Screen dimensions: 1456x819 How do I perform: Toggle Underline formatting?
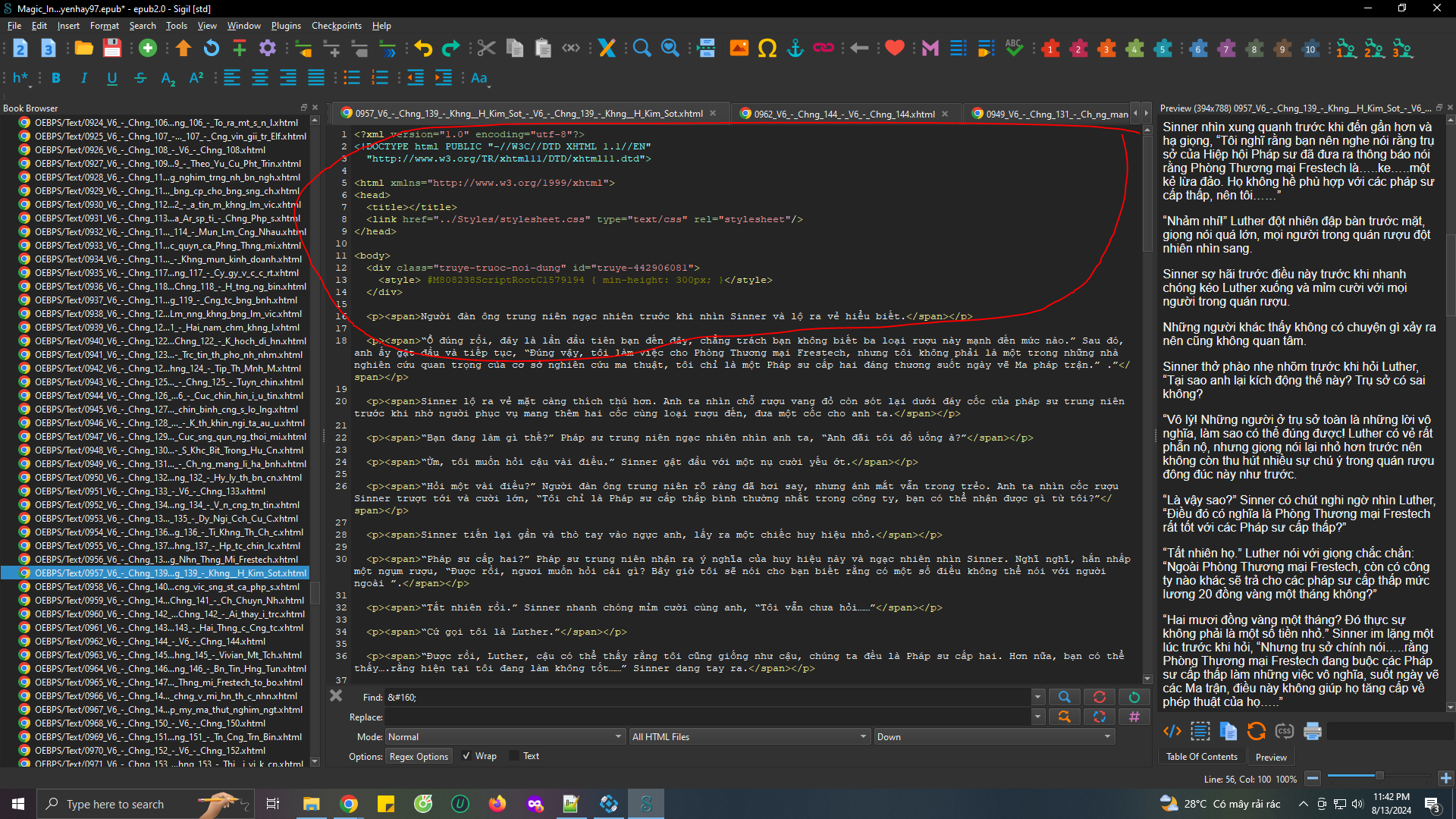[x=112, y=78]
